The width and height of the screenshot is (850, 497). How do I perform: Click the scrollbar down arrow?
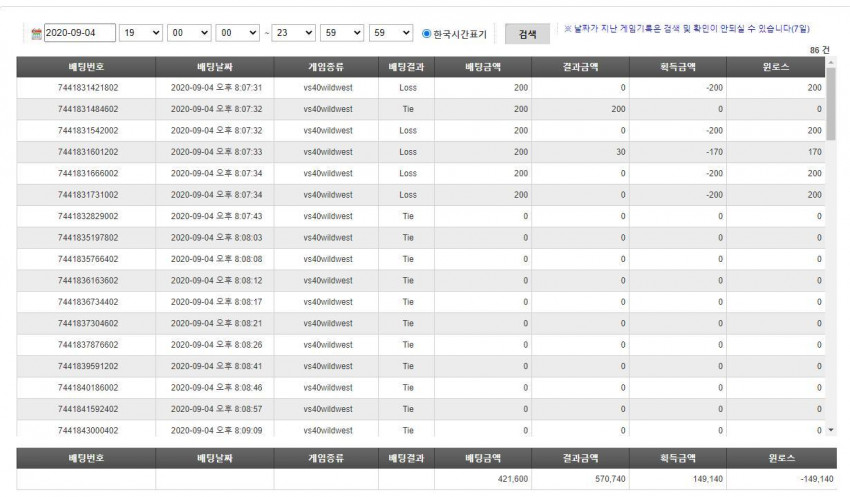(831, 430)
